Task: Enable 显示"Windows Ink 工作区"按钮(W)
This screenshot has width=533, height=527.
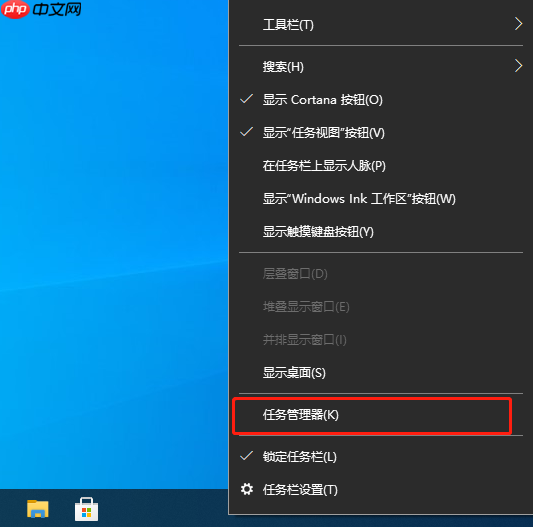Action: coord(381,199)
